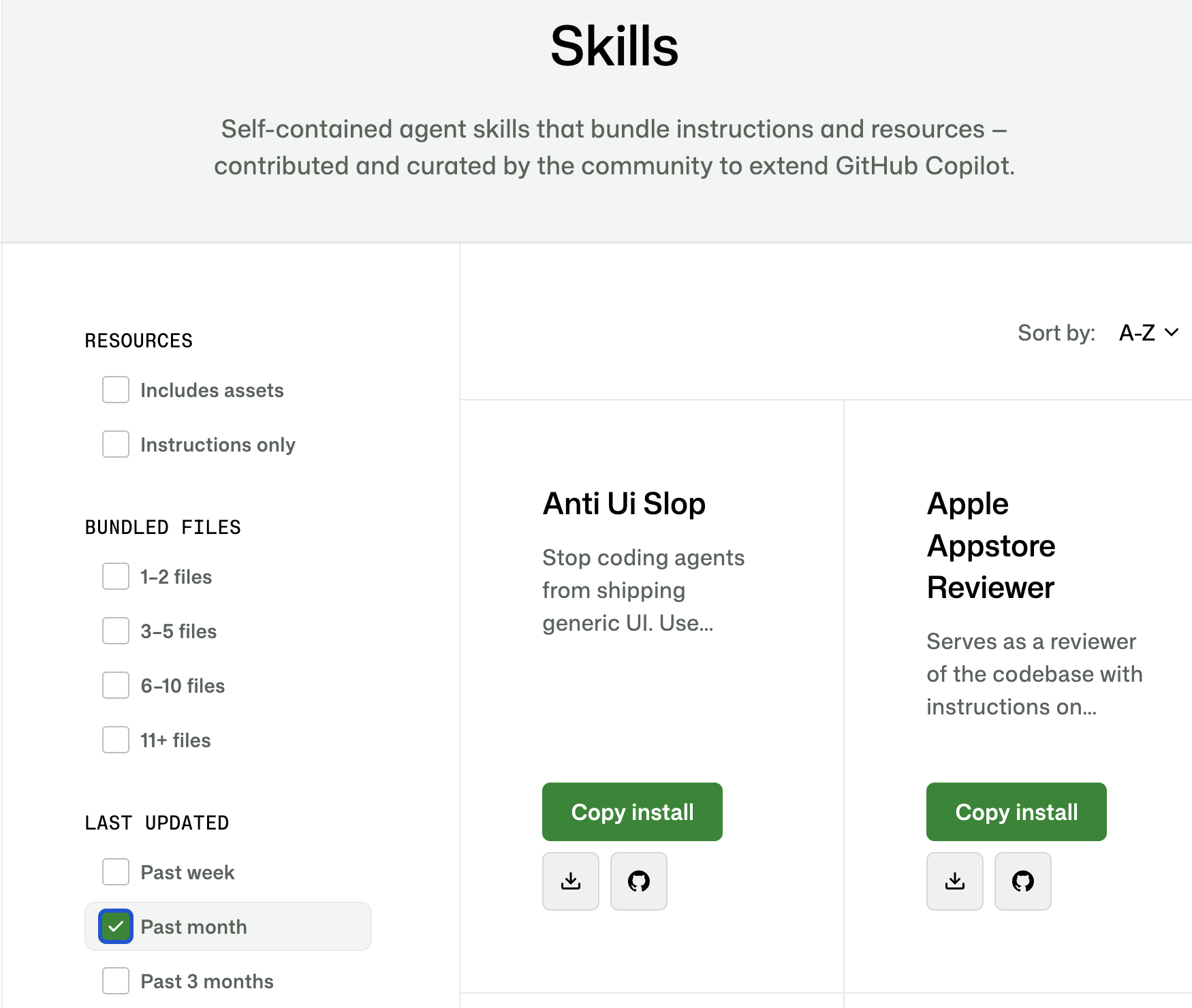Open the Apple Appstore Reviewer title
This screenshot has height=1008, width=1192.
coord(991,546)
